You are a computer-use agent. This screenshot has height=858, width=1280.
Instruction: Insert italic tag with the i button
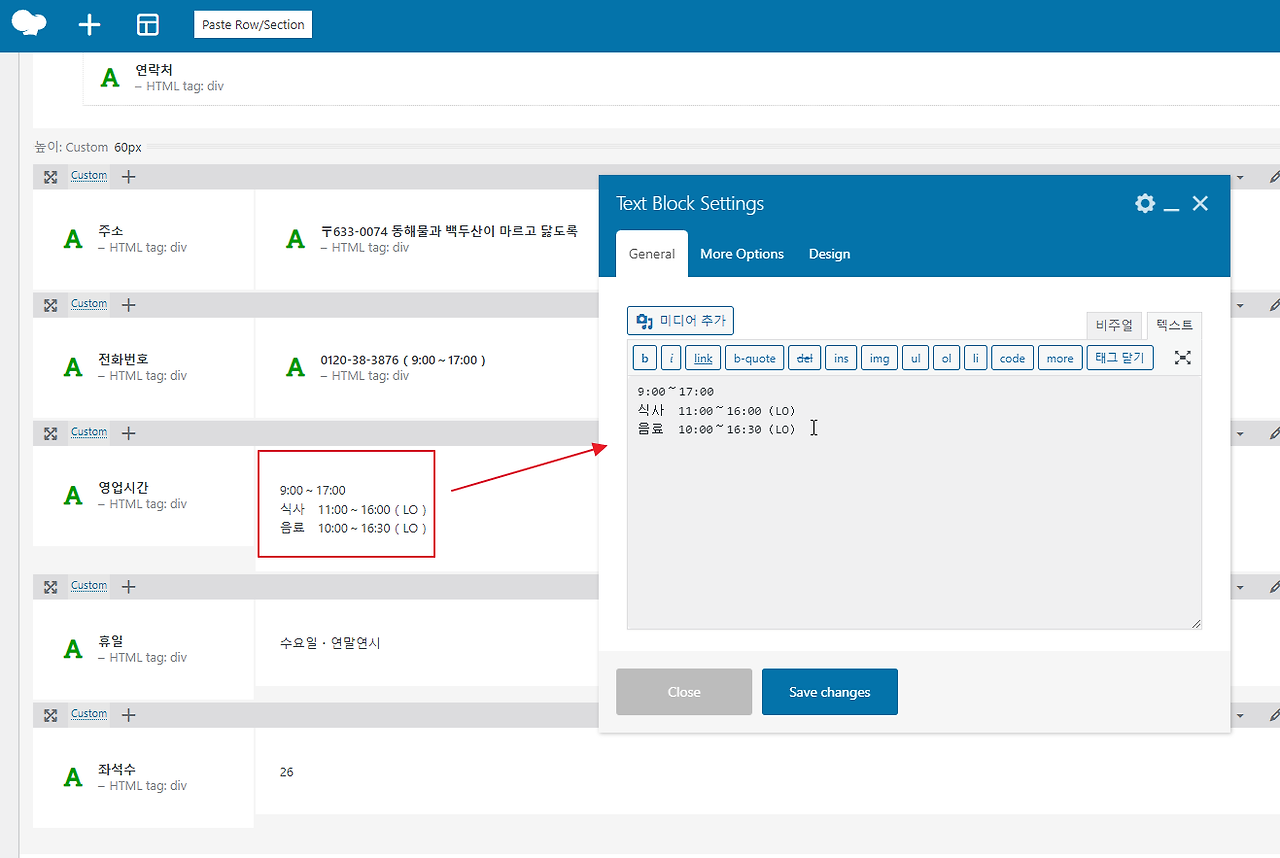click(x=671, y=358)
